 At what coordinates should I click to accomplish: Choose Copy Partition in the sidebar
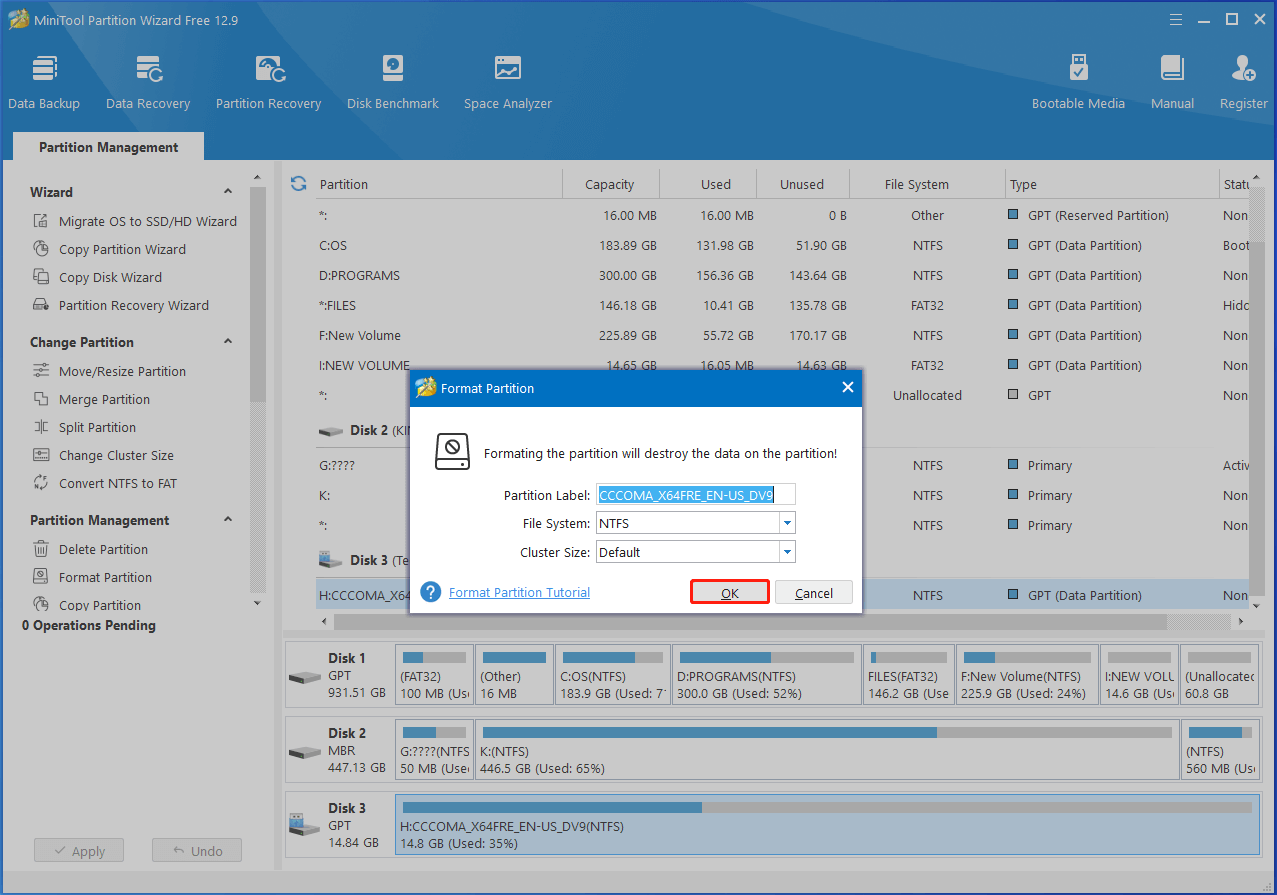tap(87, 605)
